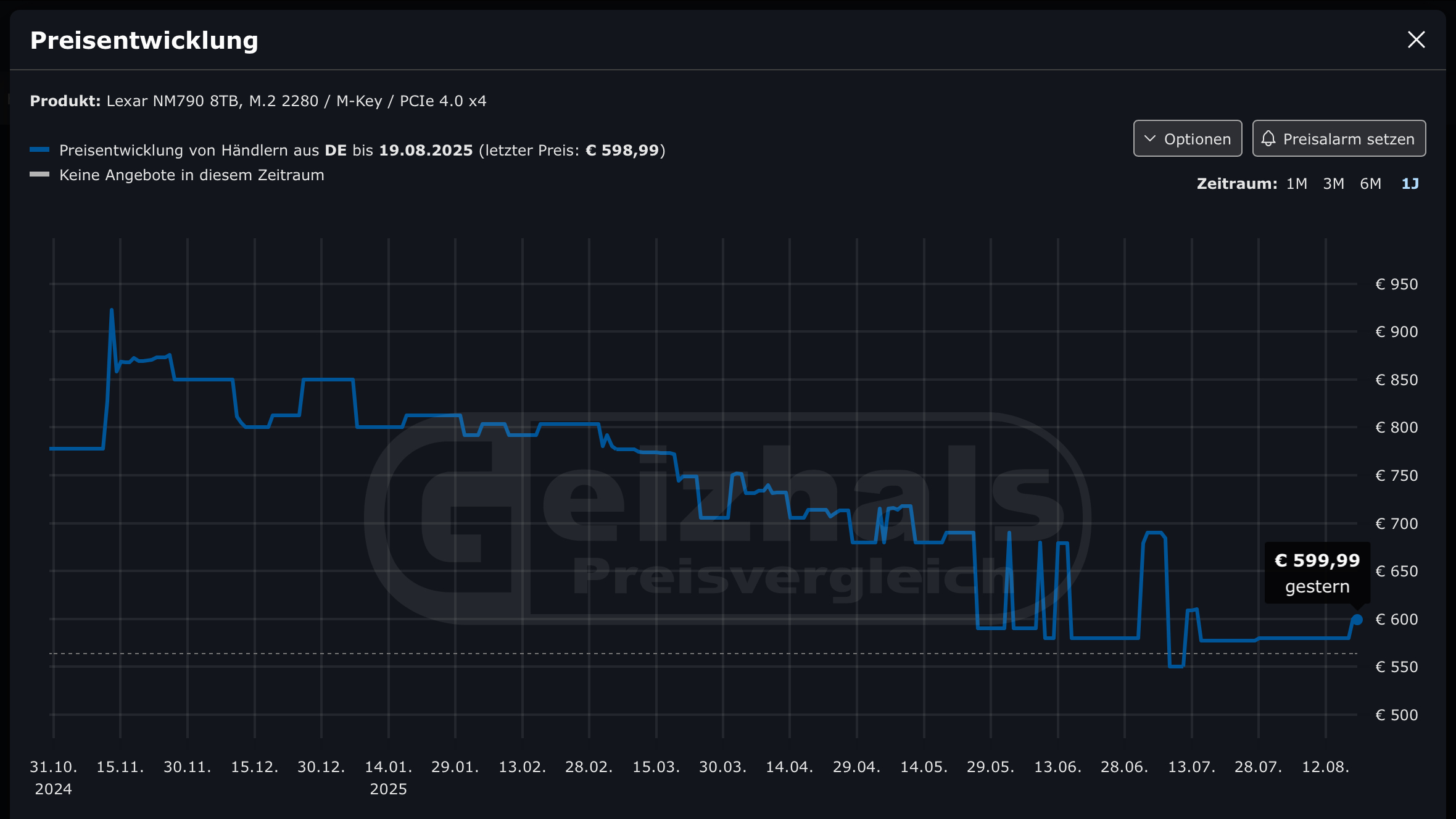Click the chevron icon beside Optionen
1456x819 pixels.
1150,139
